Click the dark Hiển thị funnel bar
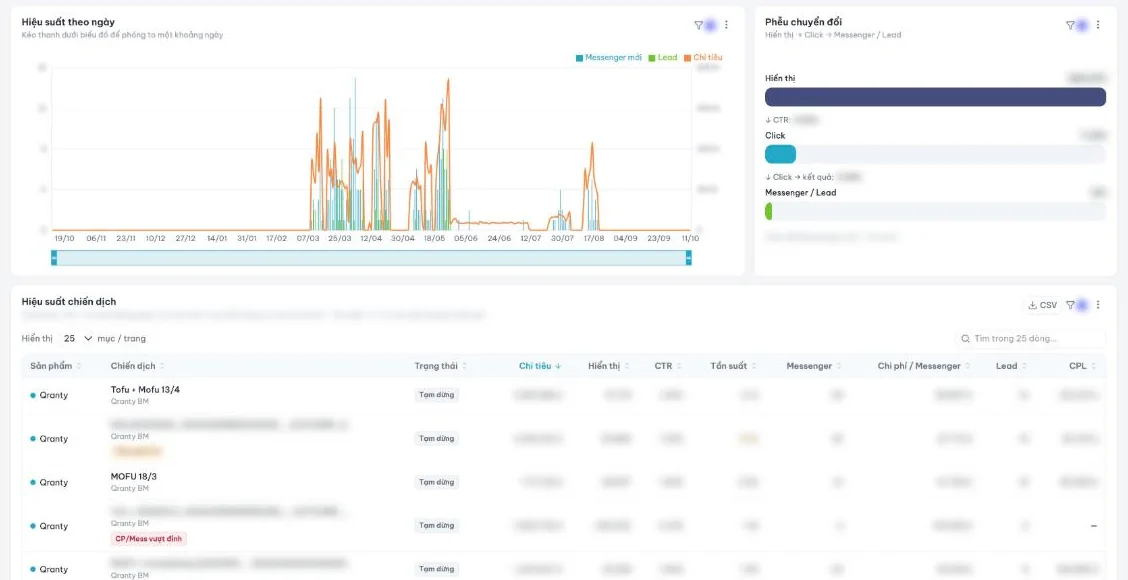 (x=935, y=97)
